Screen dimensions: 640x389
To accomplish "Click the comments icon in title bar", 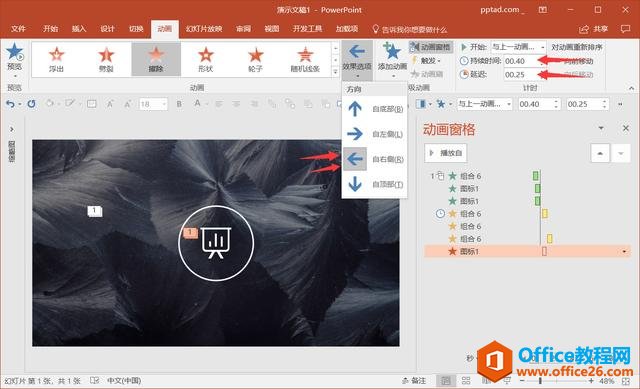I will tap(625, 29).
